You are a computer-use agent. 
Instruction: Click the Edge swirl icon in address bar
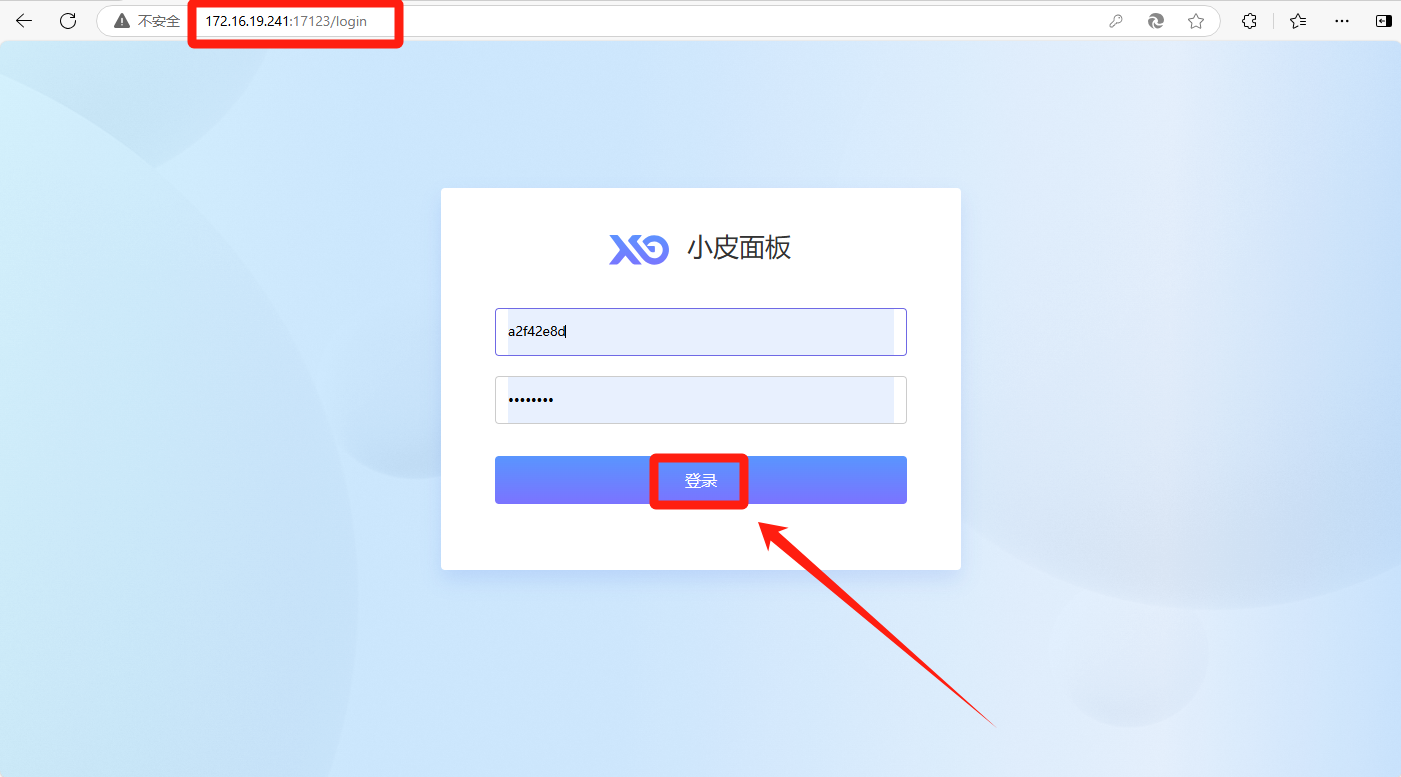(x=1156, y=21)
